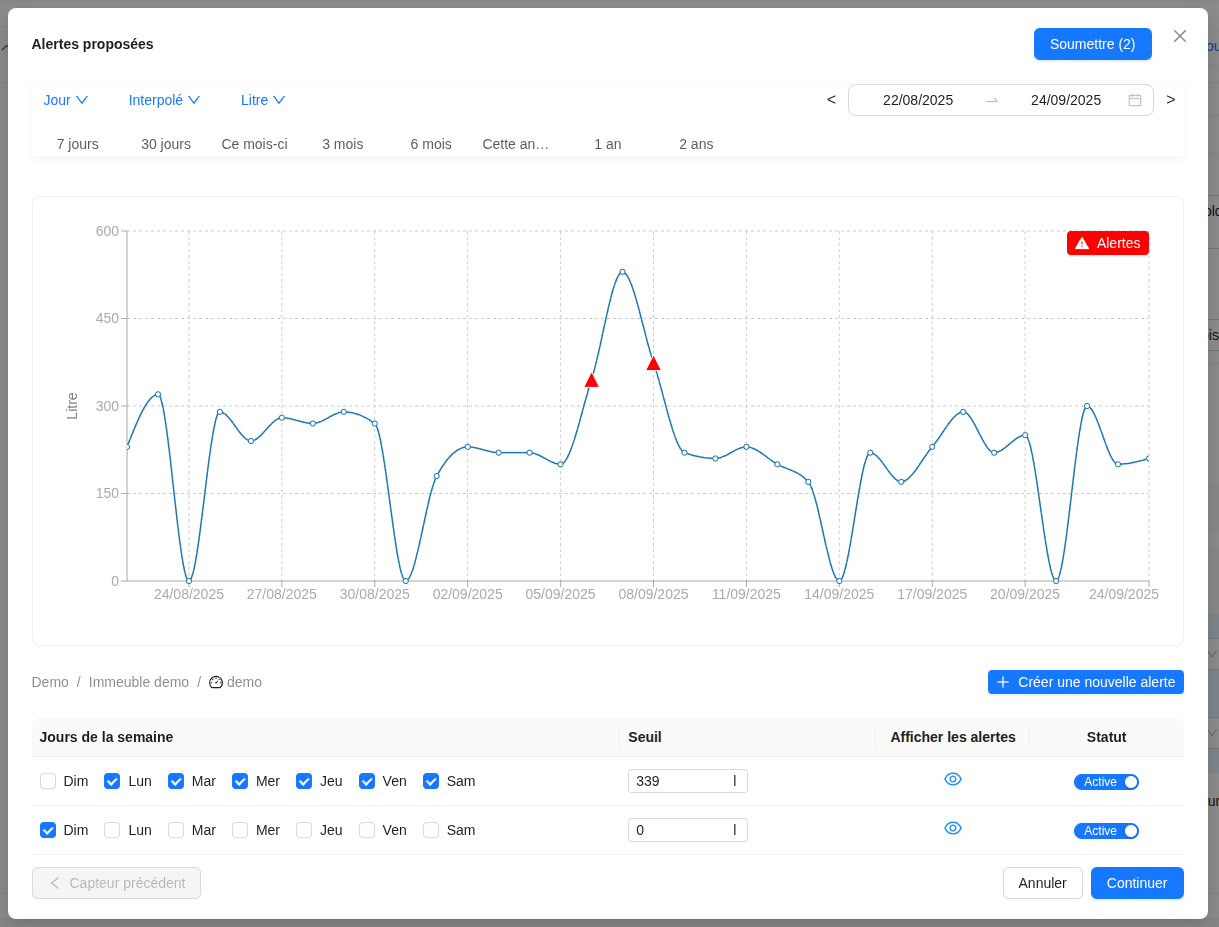Go to previous date range arrow

click(831, 100)
